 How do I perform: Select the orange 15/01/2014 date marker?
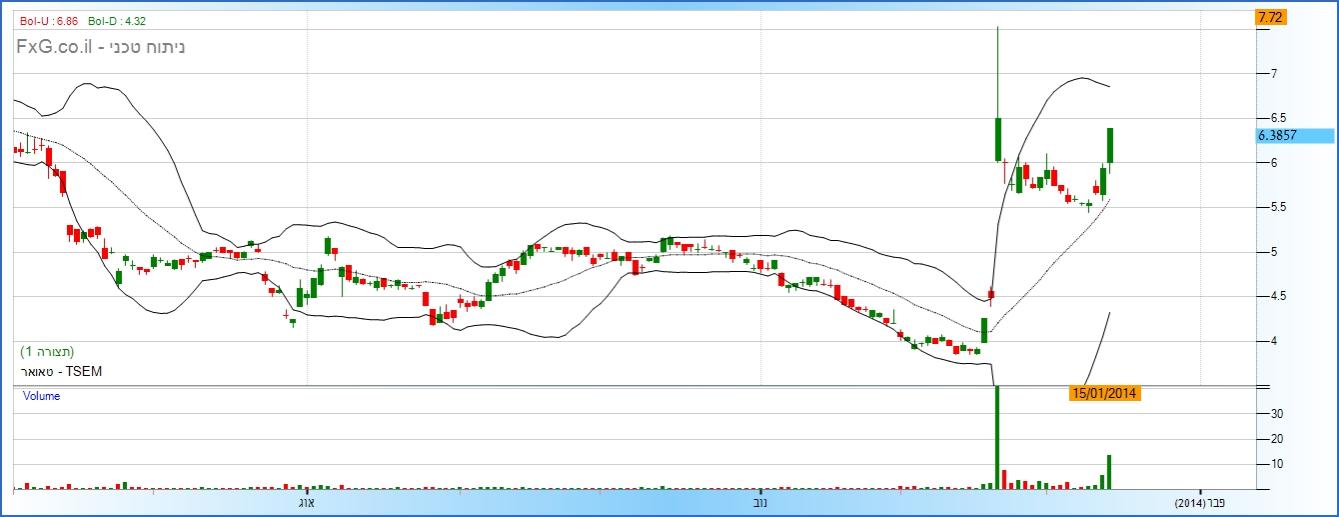[x=1104, y=394]
